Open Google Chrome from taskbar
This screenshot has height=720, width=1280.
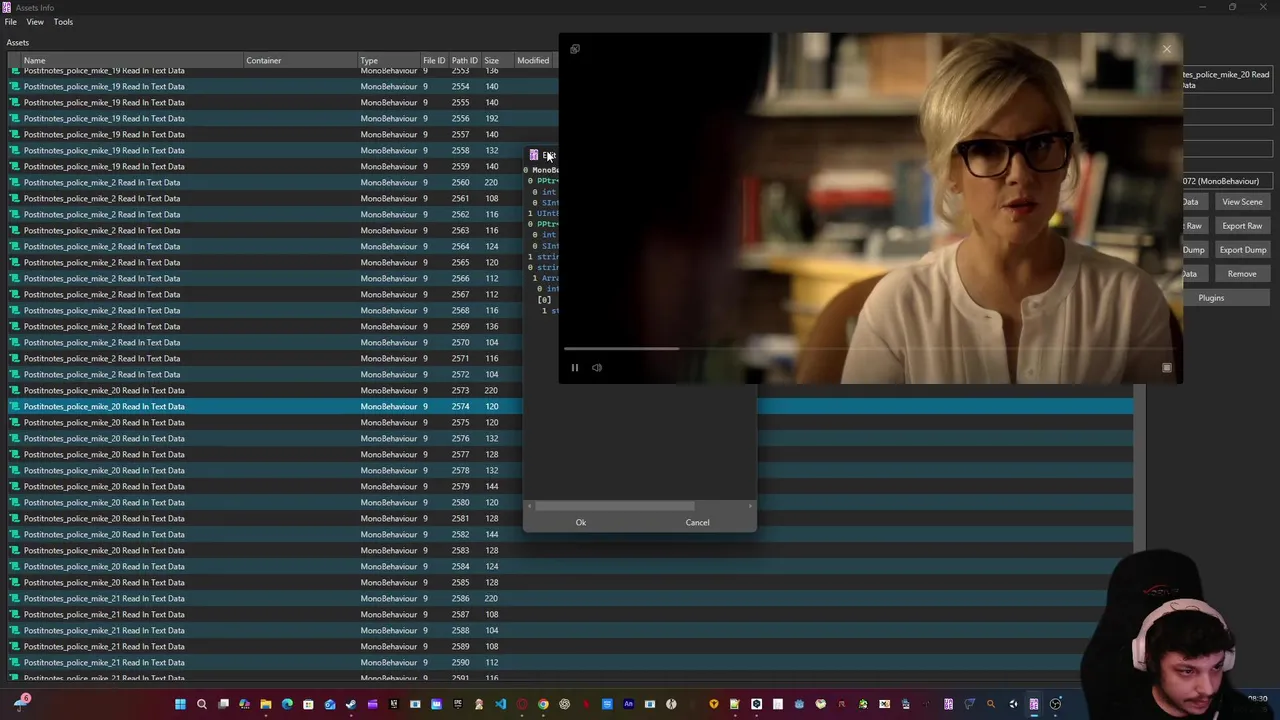(543, 704)
